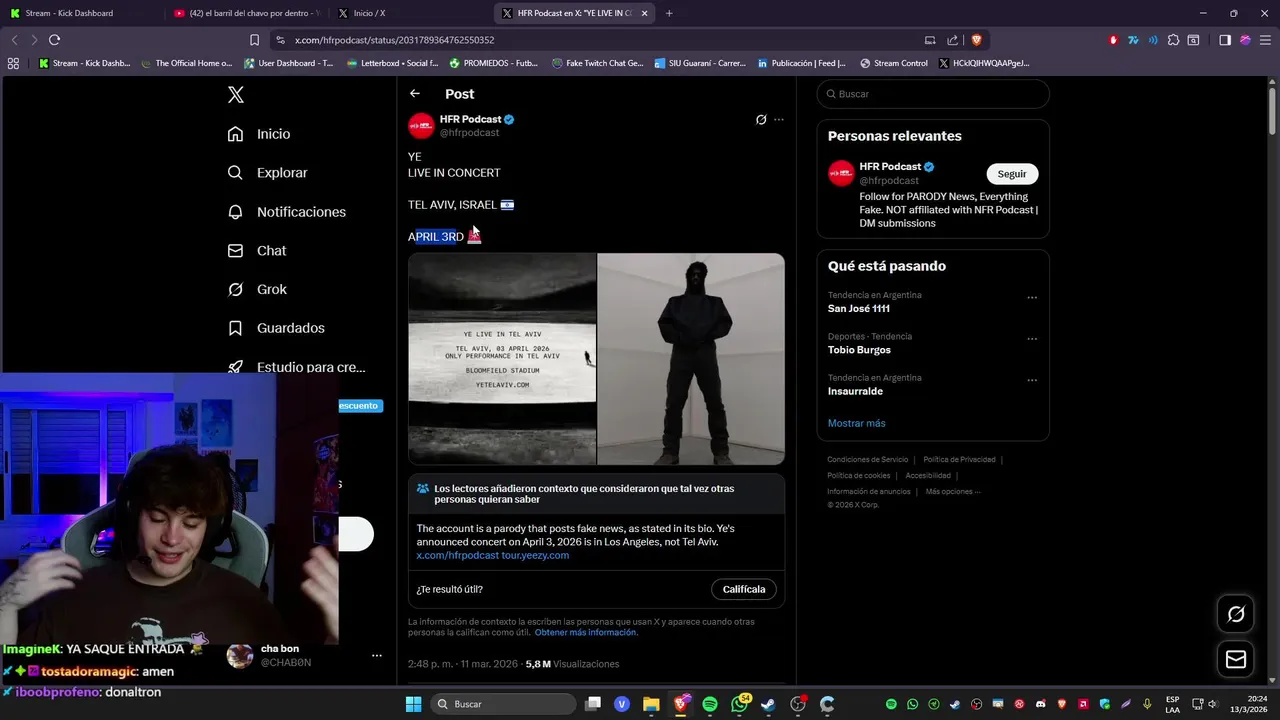This screenshot has height=720, width=1280.
Task: Click the volume speaker icon in the tray
Action: [1212, 704]
